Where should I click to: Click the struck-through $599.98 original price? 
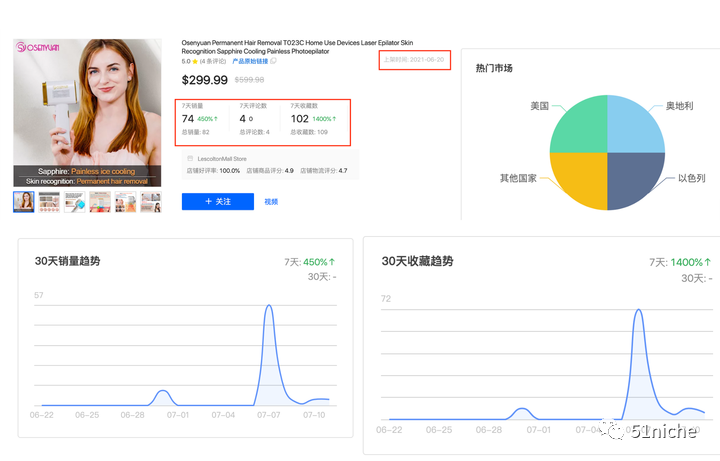249,80
